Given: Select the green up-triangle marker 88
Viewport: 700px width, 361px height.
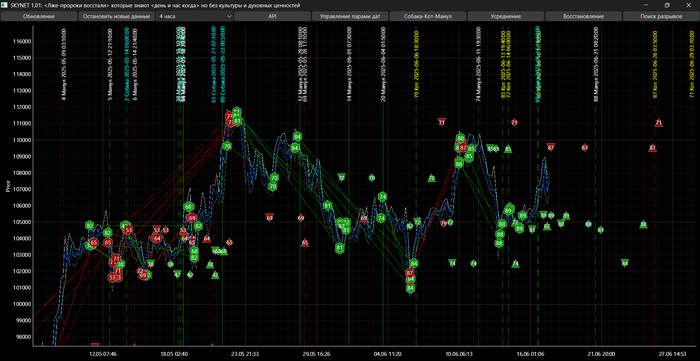Looking at the screenshot, I should [643, 224].
